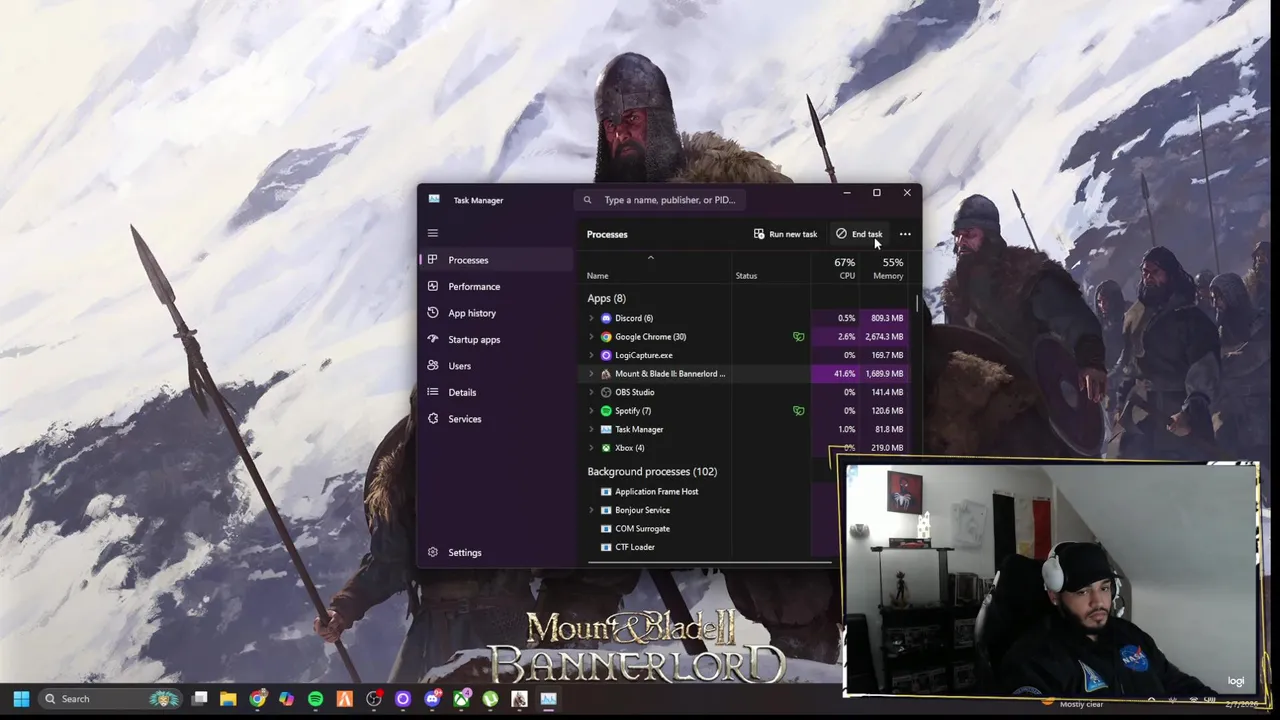This screenshot has width=1280, height=720.
Task: Expand the OBS Studio process row
Action: (591, 392)
